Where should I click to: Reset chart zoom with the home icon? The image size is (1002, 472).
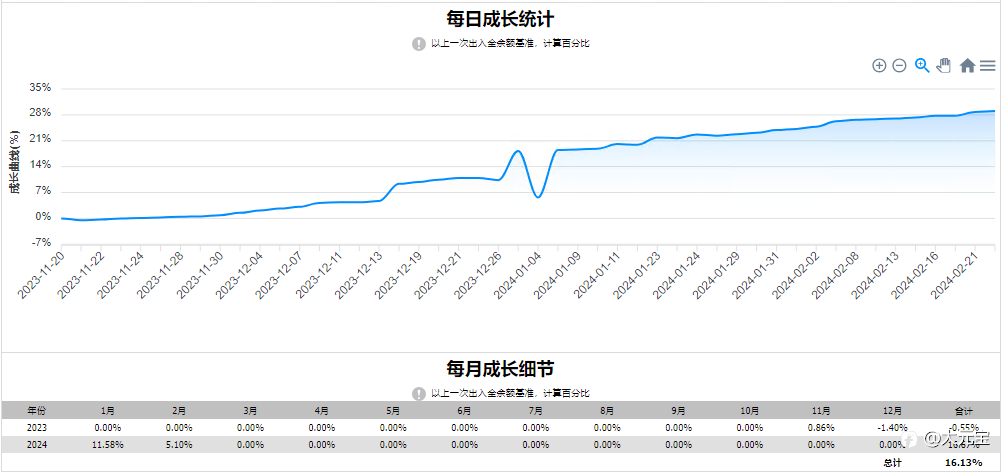tap(967, 65)
